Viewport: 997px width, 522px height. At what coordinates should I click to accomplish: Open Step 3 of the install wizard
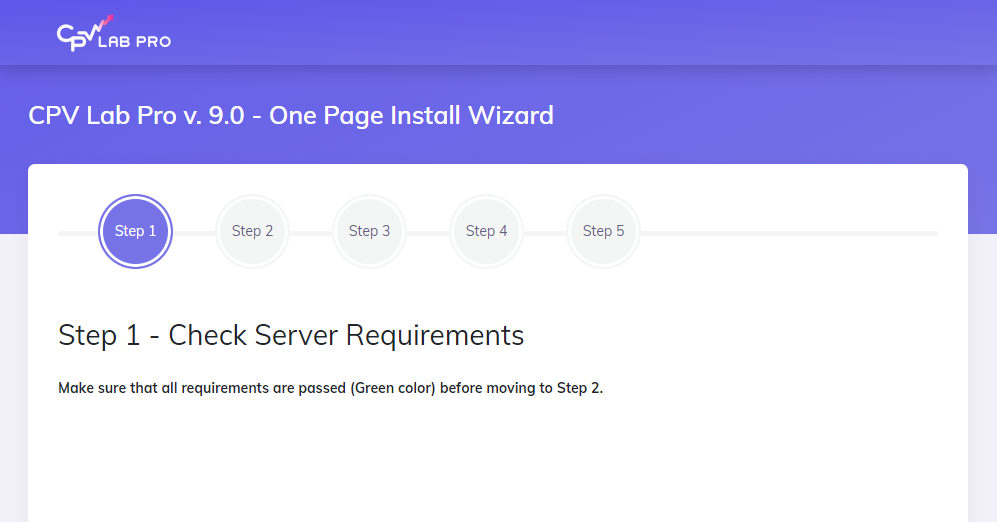[x=369, y=231]
